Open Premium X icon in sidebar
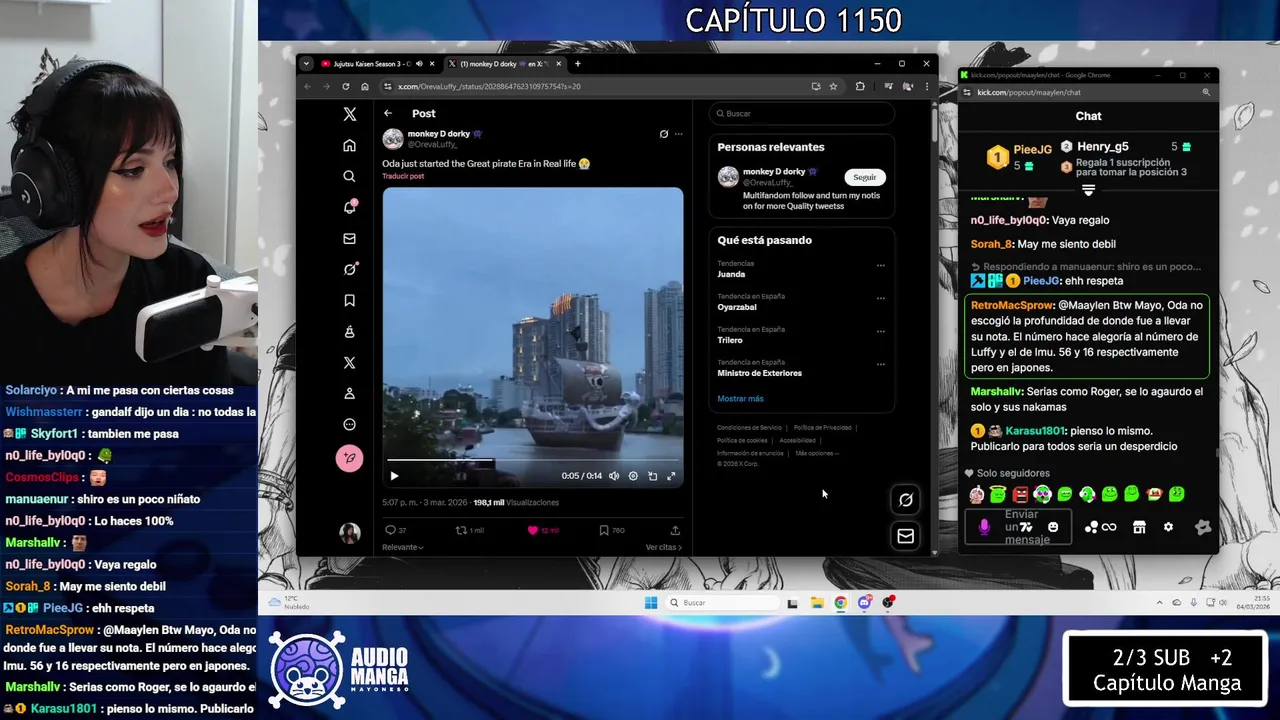 click(x=349, y=362)
